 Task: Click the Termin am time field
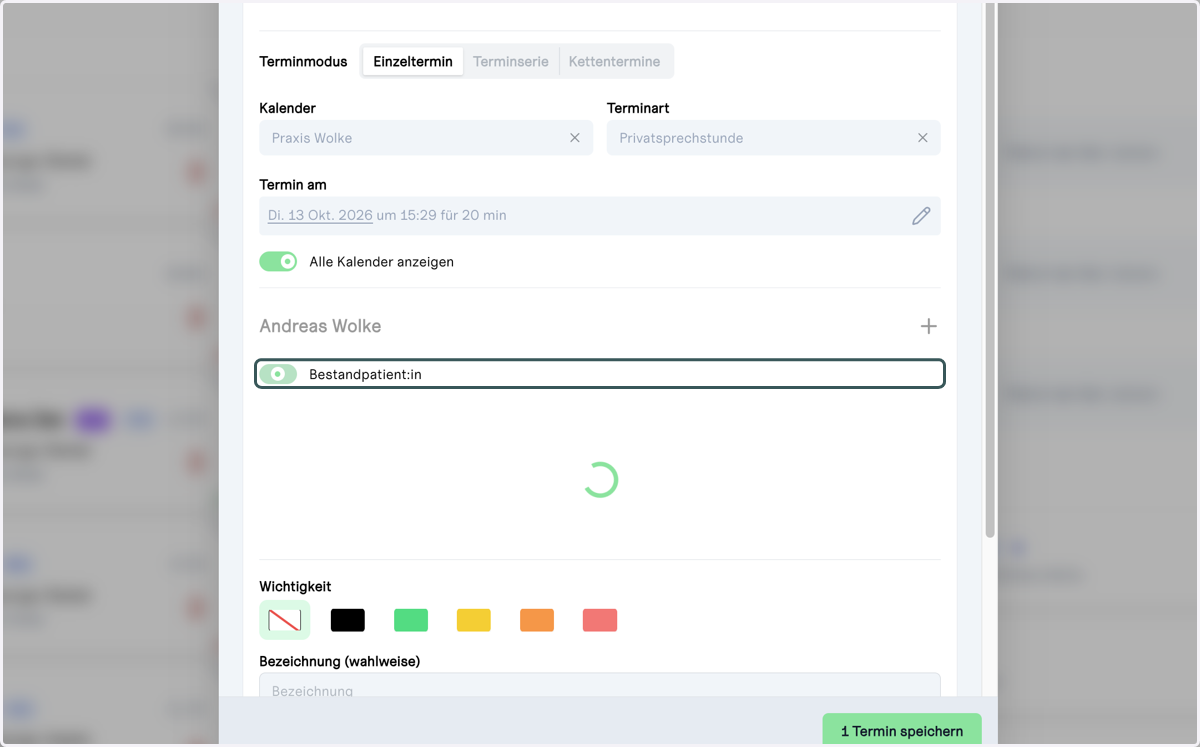click(600, 216)
